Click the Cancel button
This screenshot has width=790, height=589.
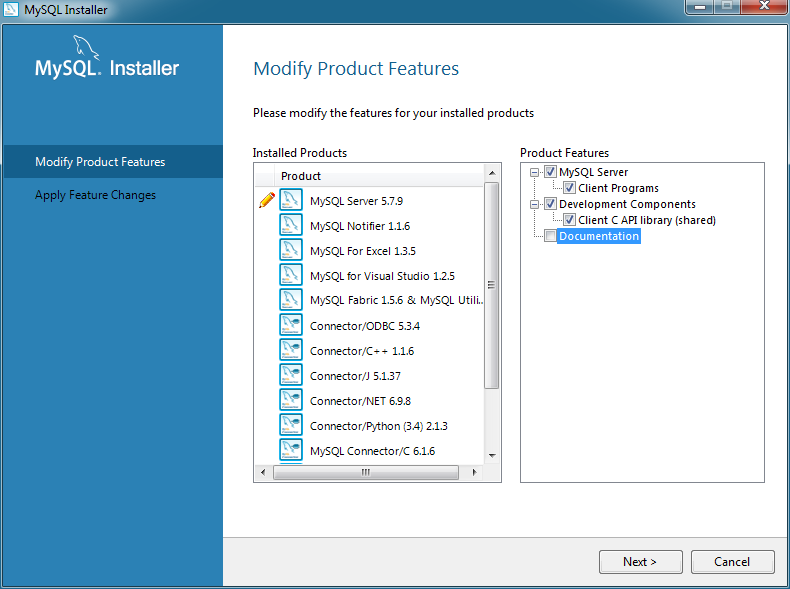[732, 562]
